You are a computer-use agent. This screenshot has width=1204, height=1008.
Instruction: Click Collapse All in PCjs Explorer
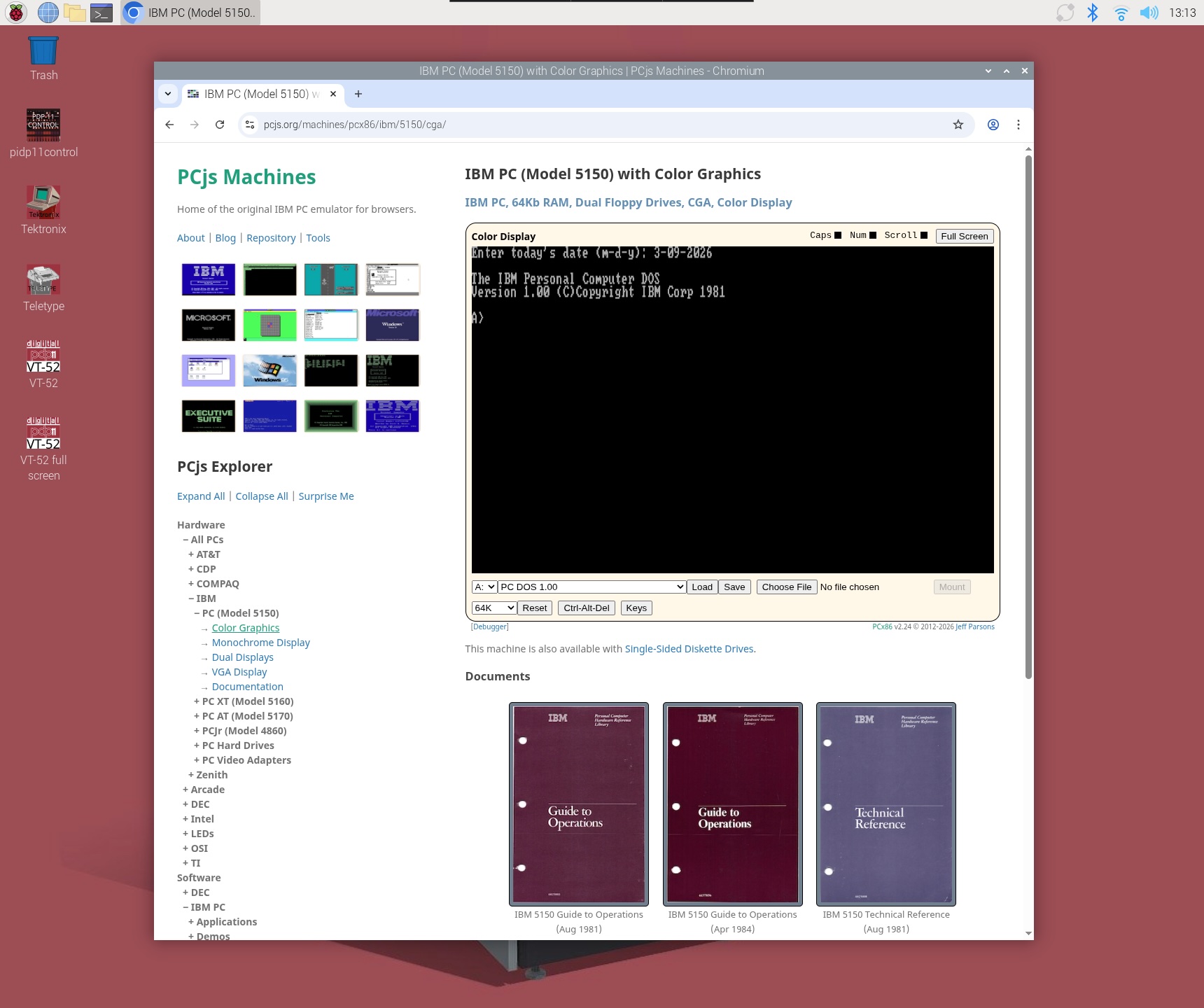point(262,496)
